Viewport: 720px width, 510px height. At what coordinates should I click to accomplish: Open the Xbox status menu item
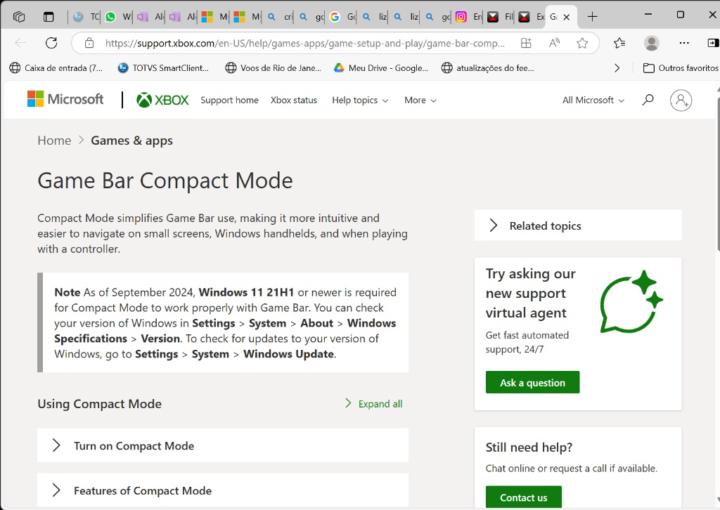coord(294,100)
